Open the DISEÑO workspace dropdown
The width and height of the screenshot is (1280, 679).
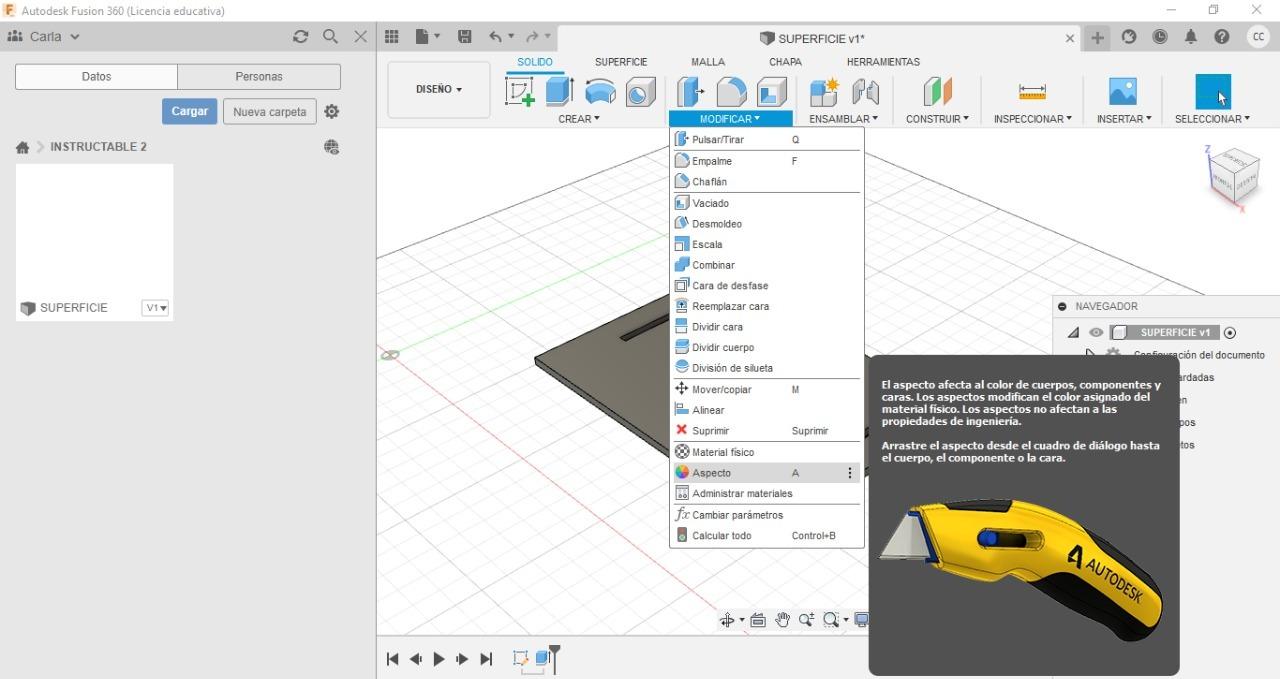point(439,89)
